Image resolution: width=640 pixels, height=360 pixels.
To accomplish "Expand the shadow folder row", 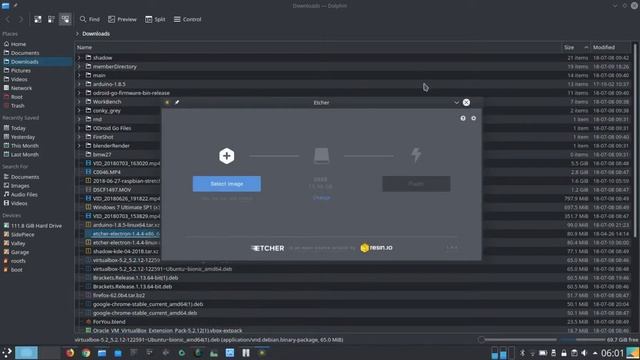I will tap(80, 58).
